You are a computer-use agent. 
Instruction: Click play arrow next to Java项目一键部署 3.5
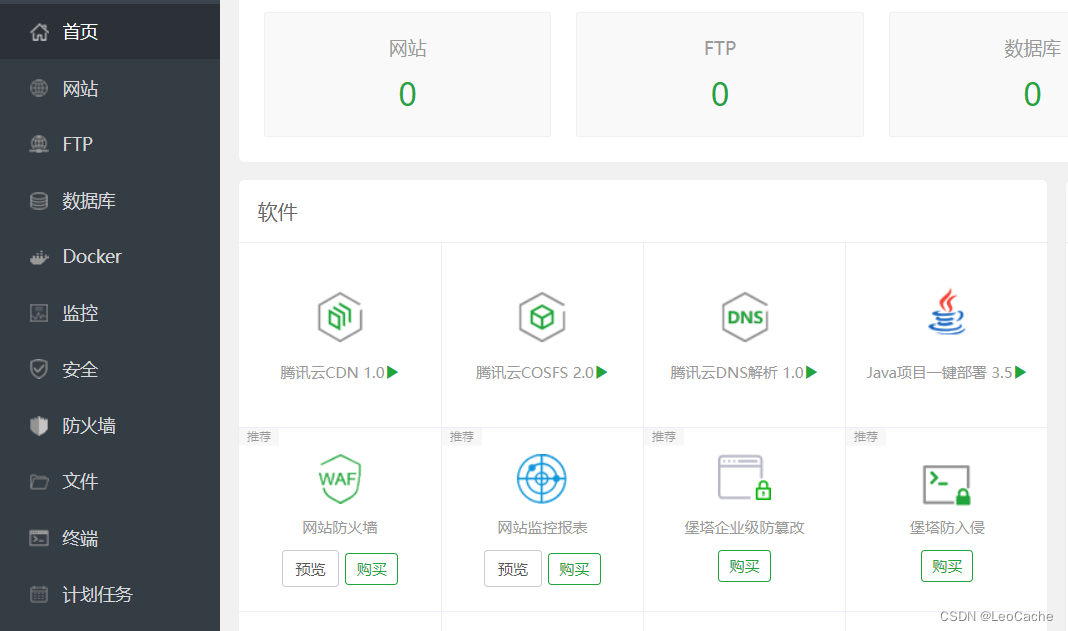[x=1020, y=372]
